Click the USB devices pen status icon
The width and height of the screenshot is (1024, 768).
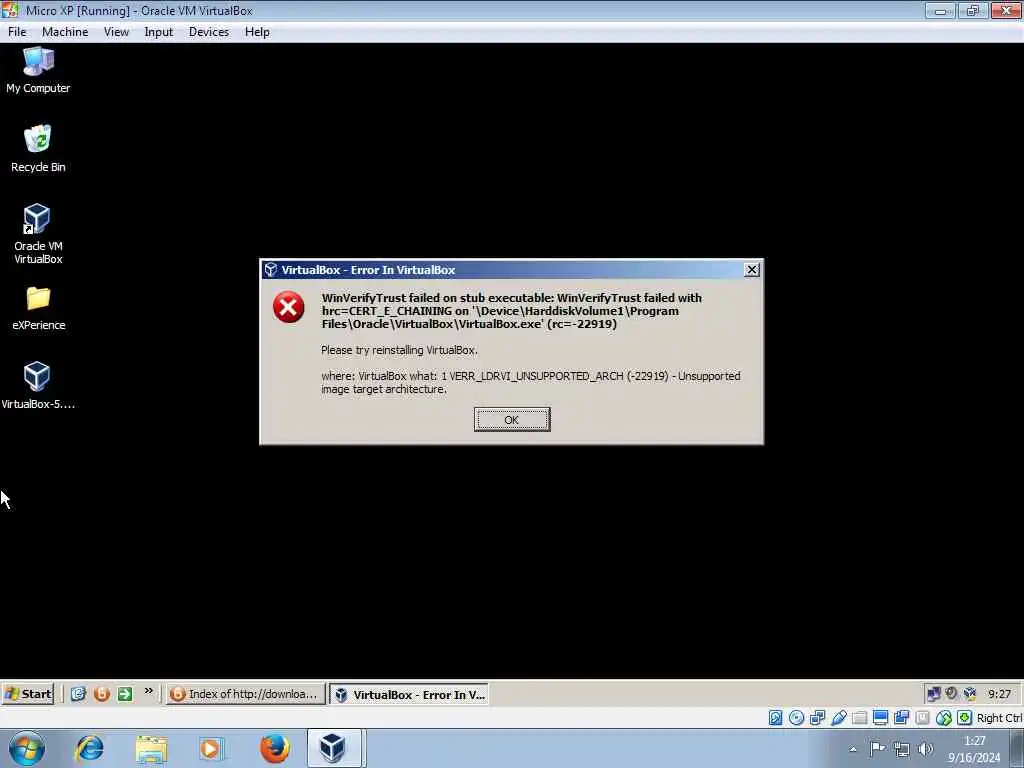click(839, 718)
